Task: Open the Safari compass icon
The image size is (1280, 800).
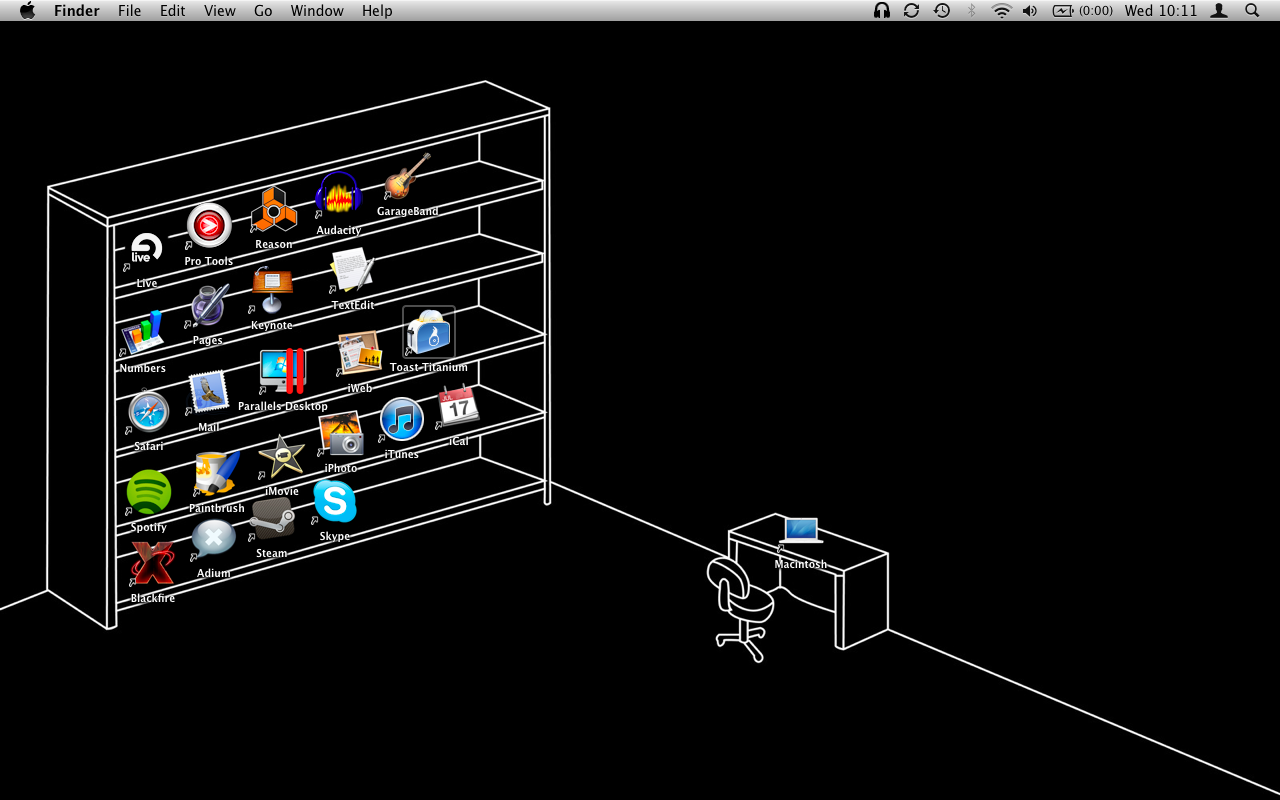Action: coord(148,413)
